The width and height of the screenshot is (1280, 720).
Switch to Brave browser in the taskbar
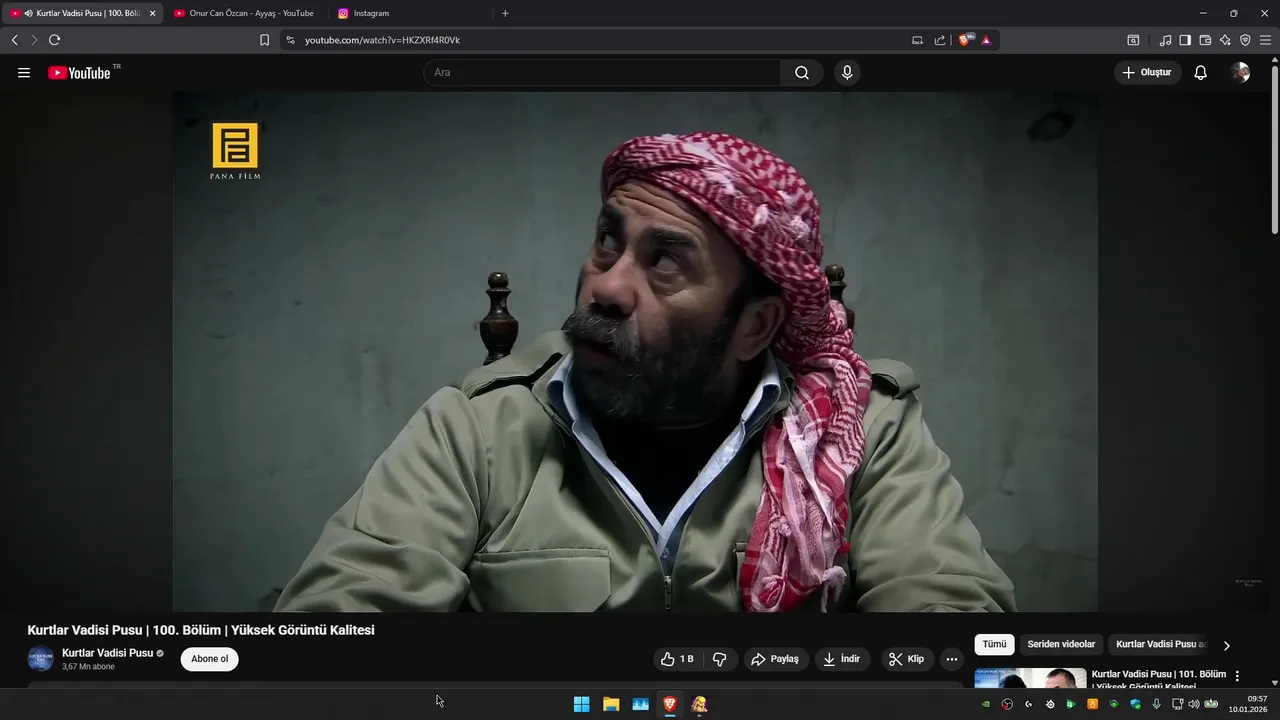point(670,704)
